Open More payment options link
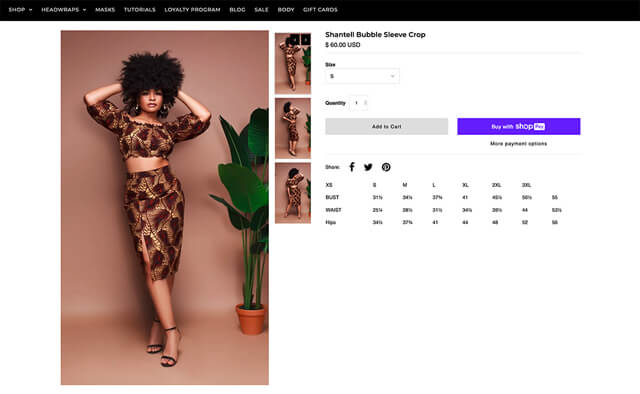This screenshot has height=394, width=640. click(x=518, y=144)
